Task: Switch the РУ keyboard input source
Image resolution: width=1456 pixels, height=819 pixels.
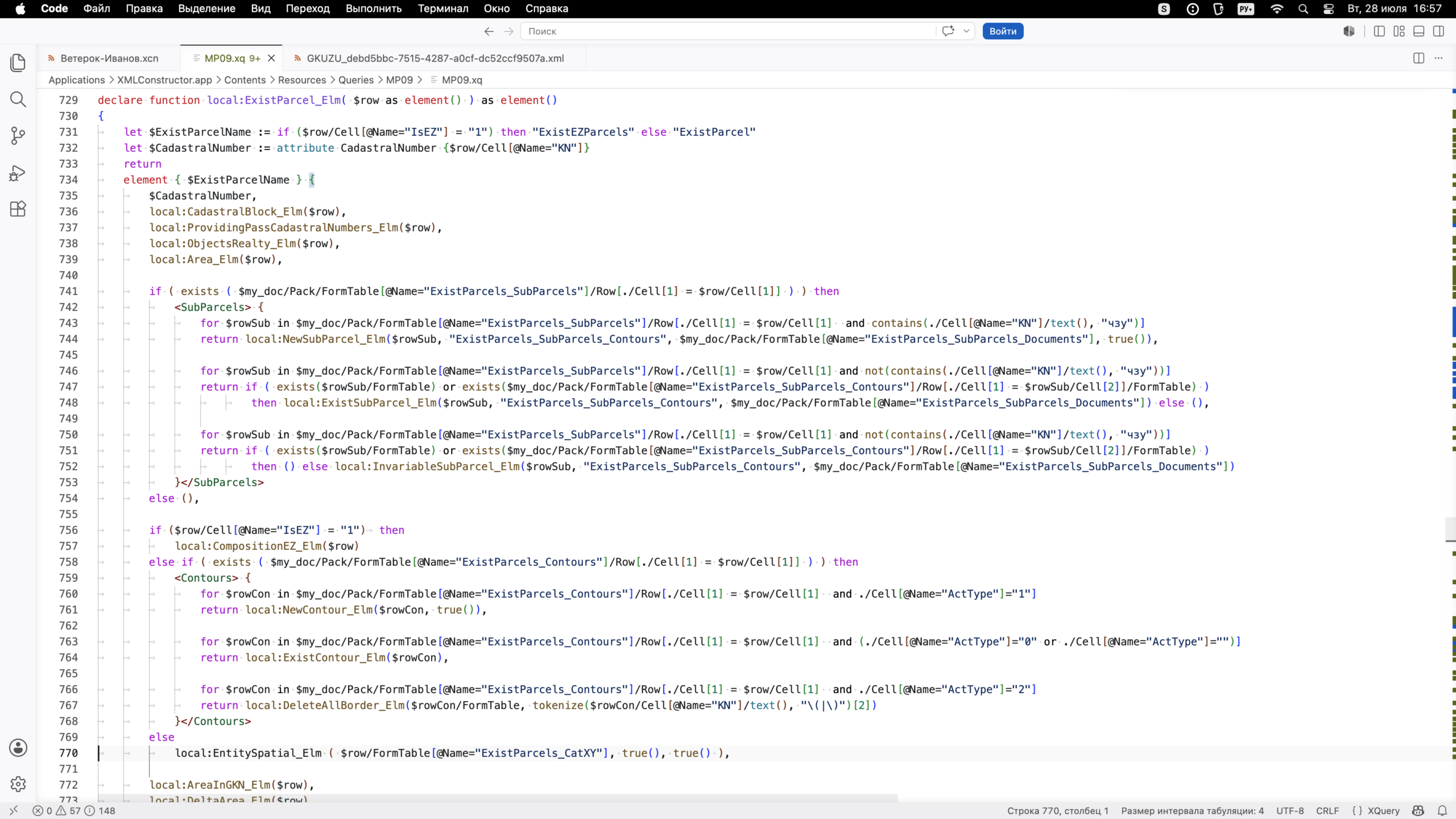Action: pos(1246,9)
